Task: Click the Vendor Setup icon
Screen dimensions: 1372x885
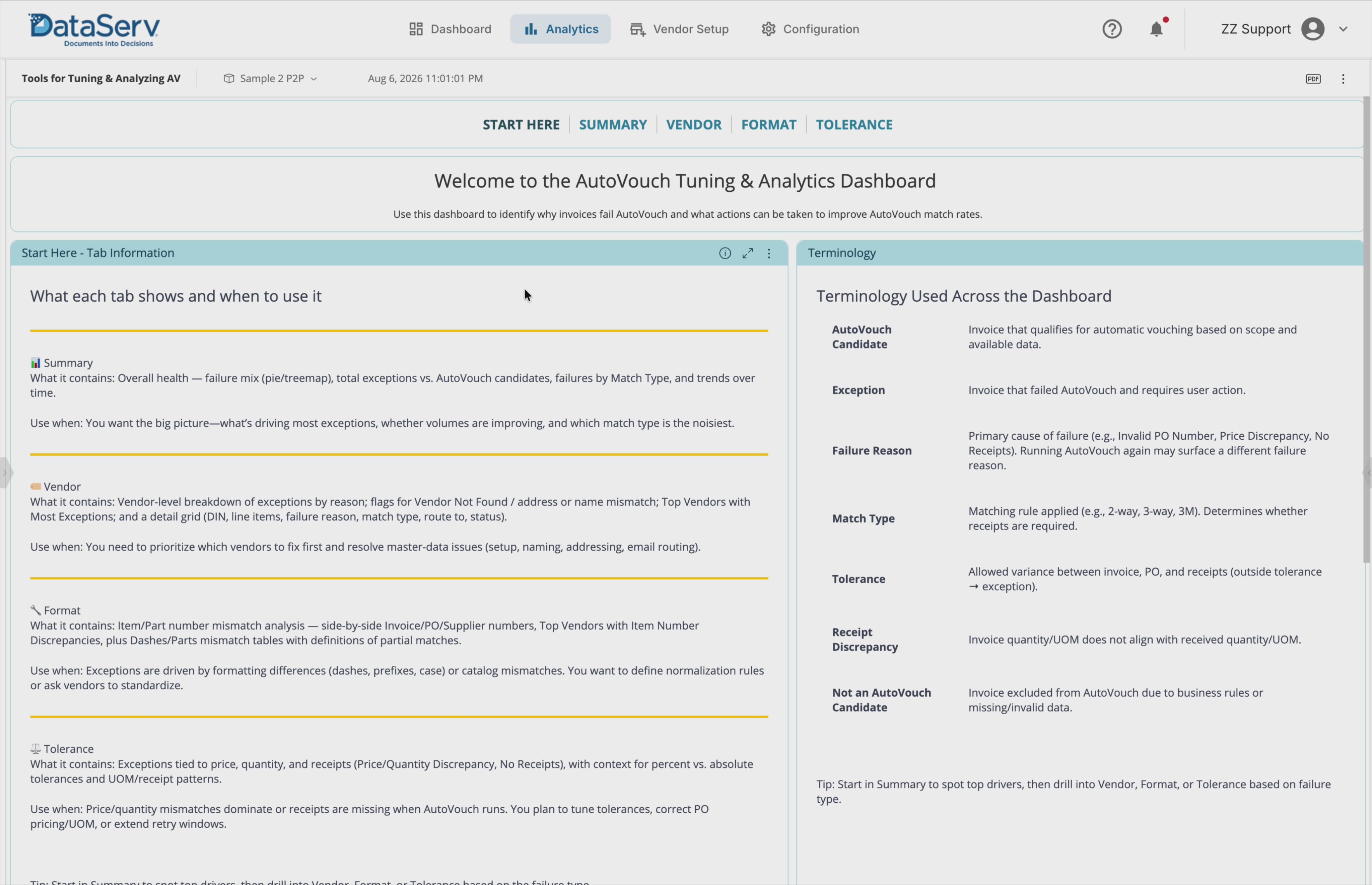Action: pos(637,29)
